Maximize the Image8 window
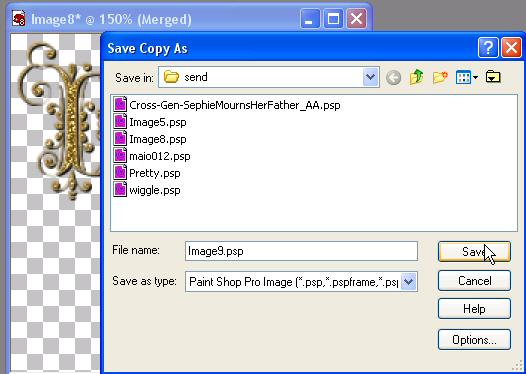The height and width of the screenshot is (374, 526). click(x=333, y=18)
